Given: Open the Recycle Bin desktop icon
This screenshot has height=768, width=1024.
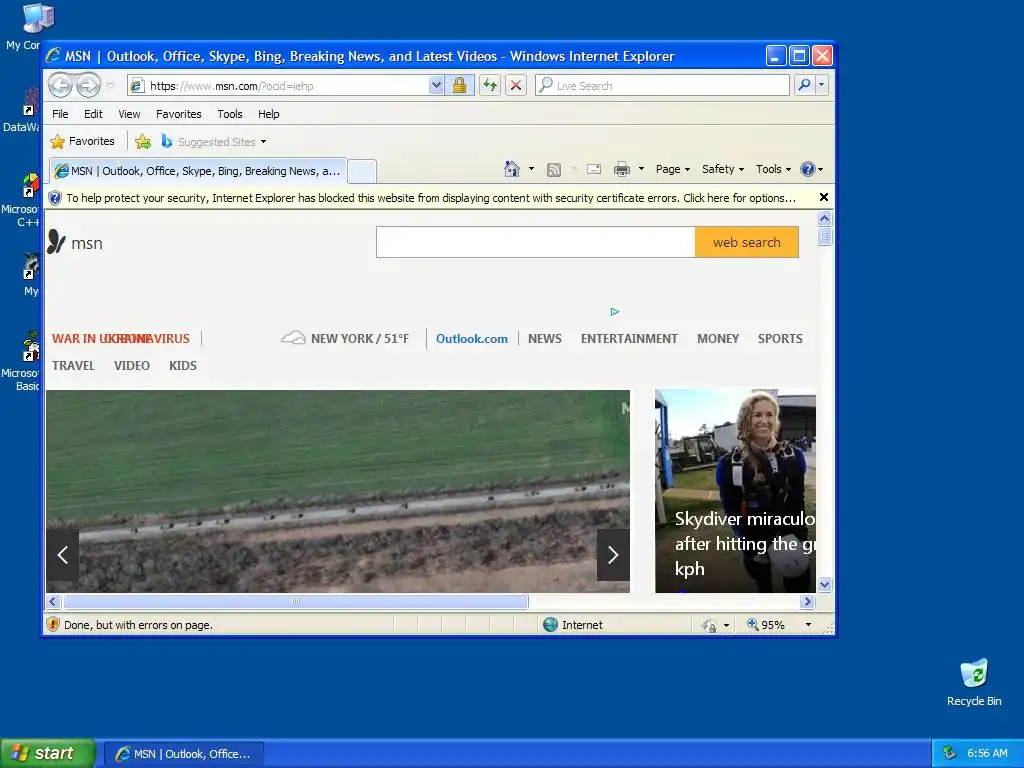Looking at the screenshot, I should pyautogui.click(x=974, y=682).
